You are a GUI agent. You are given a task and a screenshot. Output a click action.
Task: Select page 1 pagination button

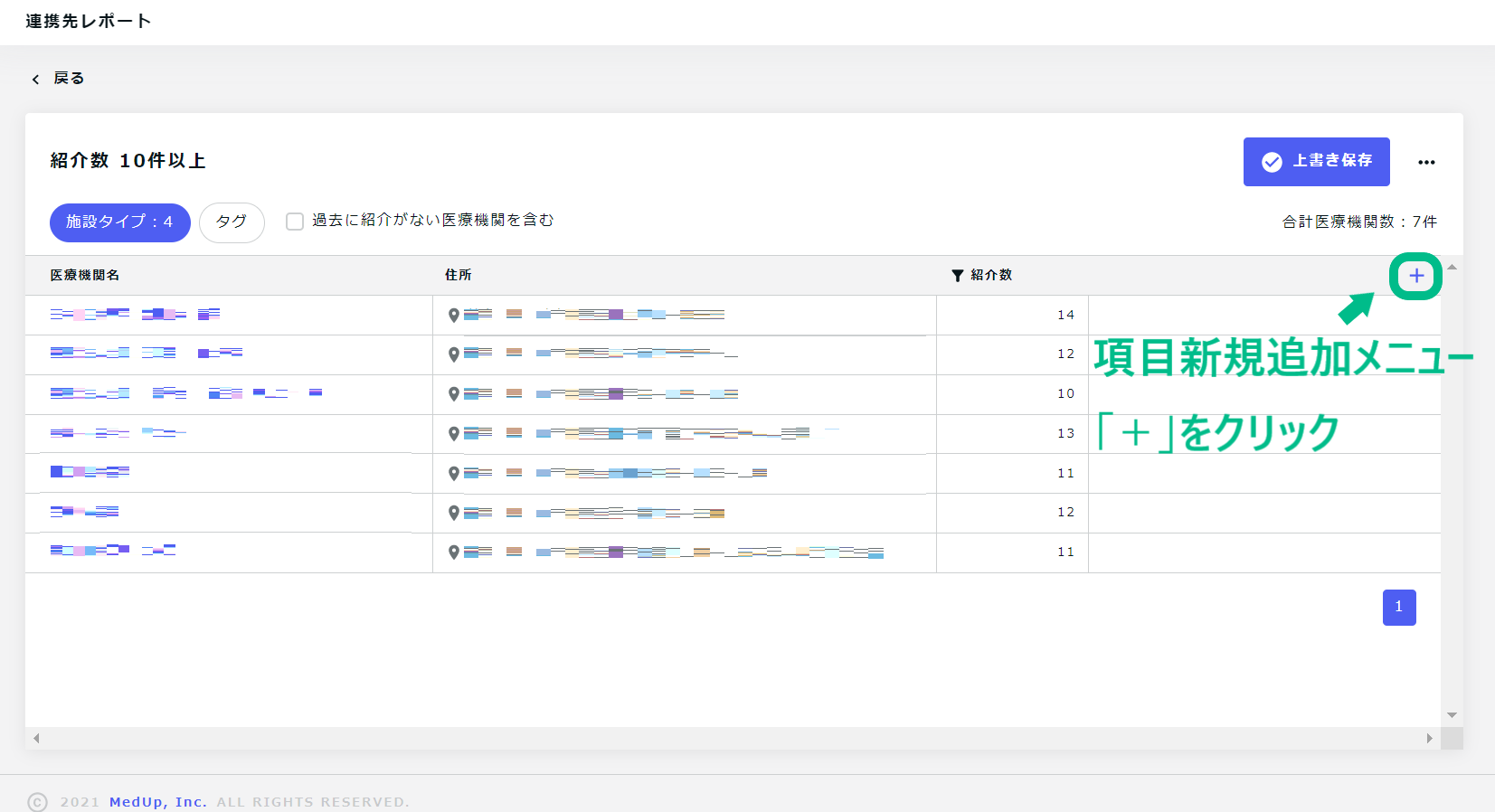pyautogui.click(x=1399, y=608)
